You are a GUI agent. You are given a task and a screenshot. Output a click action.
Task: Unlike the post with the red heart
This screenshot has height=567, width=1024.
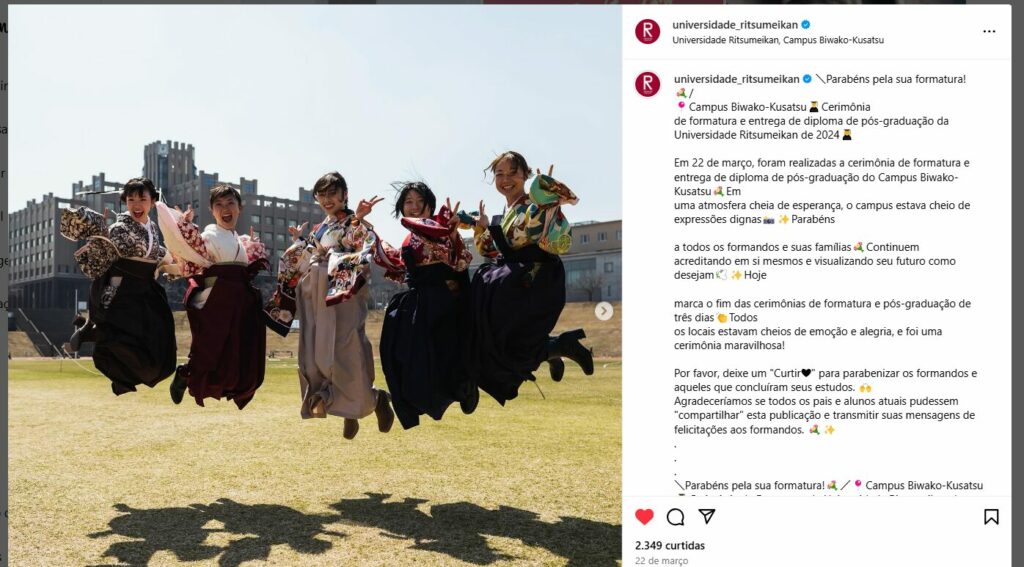tap(644, 517)
